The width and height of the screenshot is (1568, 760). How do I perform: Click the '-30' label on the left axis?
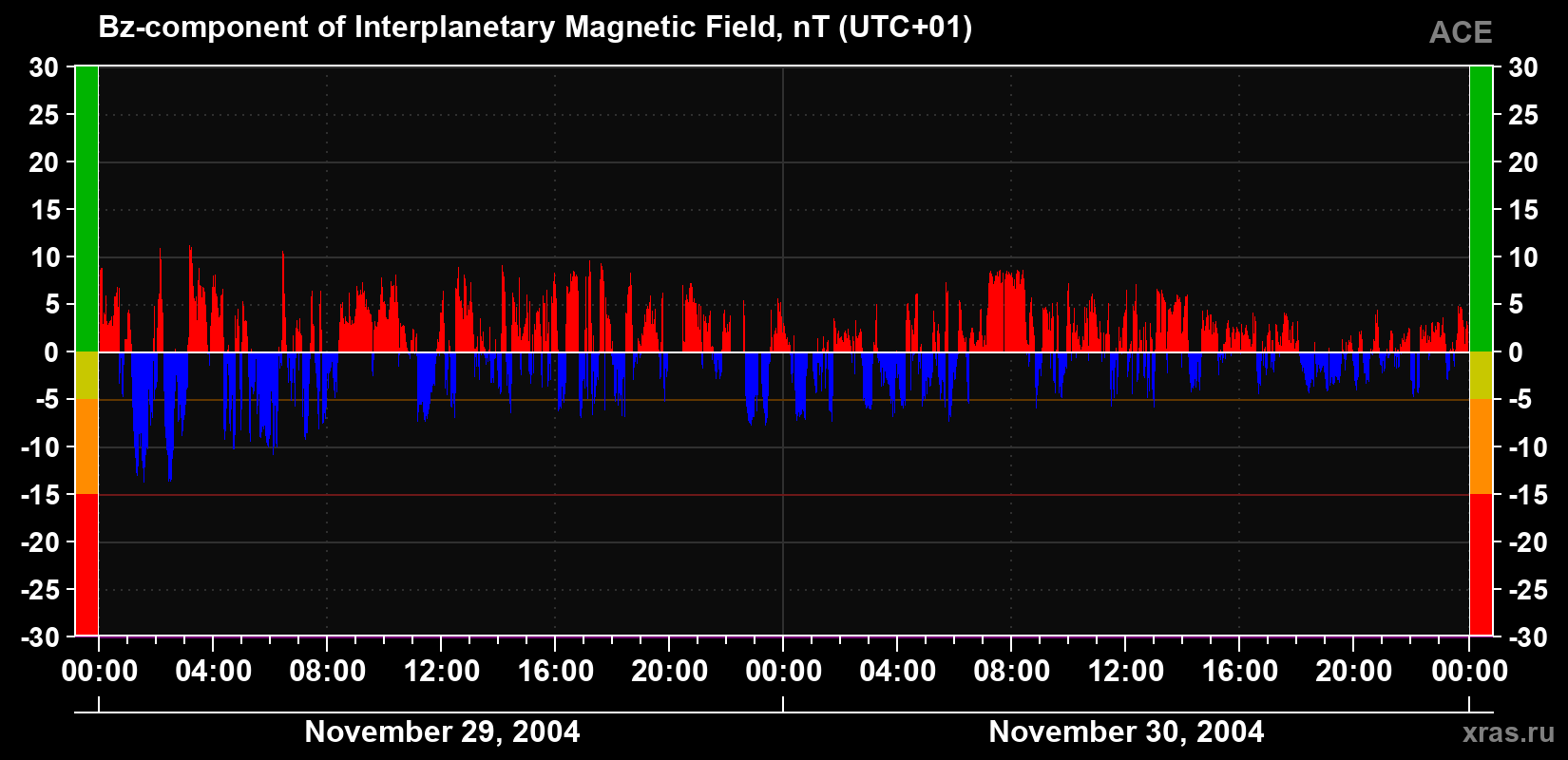pyautogui.click(x=40, y=637)
